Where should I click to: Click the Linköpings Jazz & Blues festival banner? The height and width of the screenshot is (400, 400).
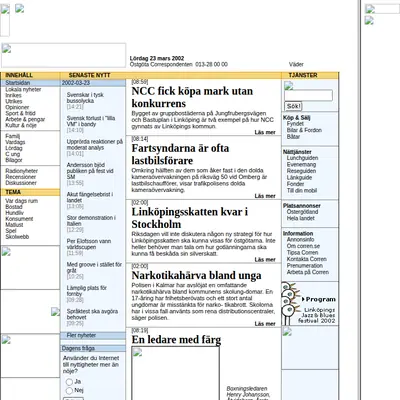point(309,303)
